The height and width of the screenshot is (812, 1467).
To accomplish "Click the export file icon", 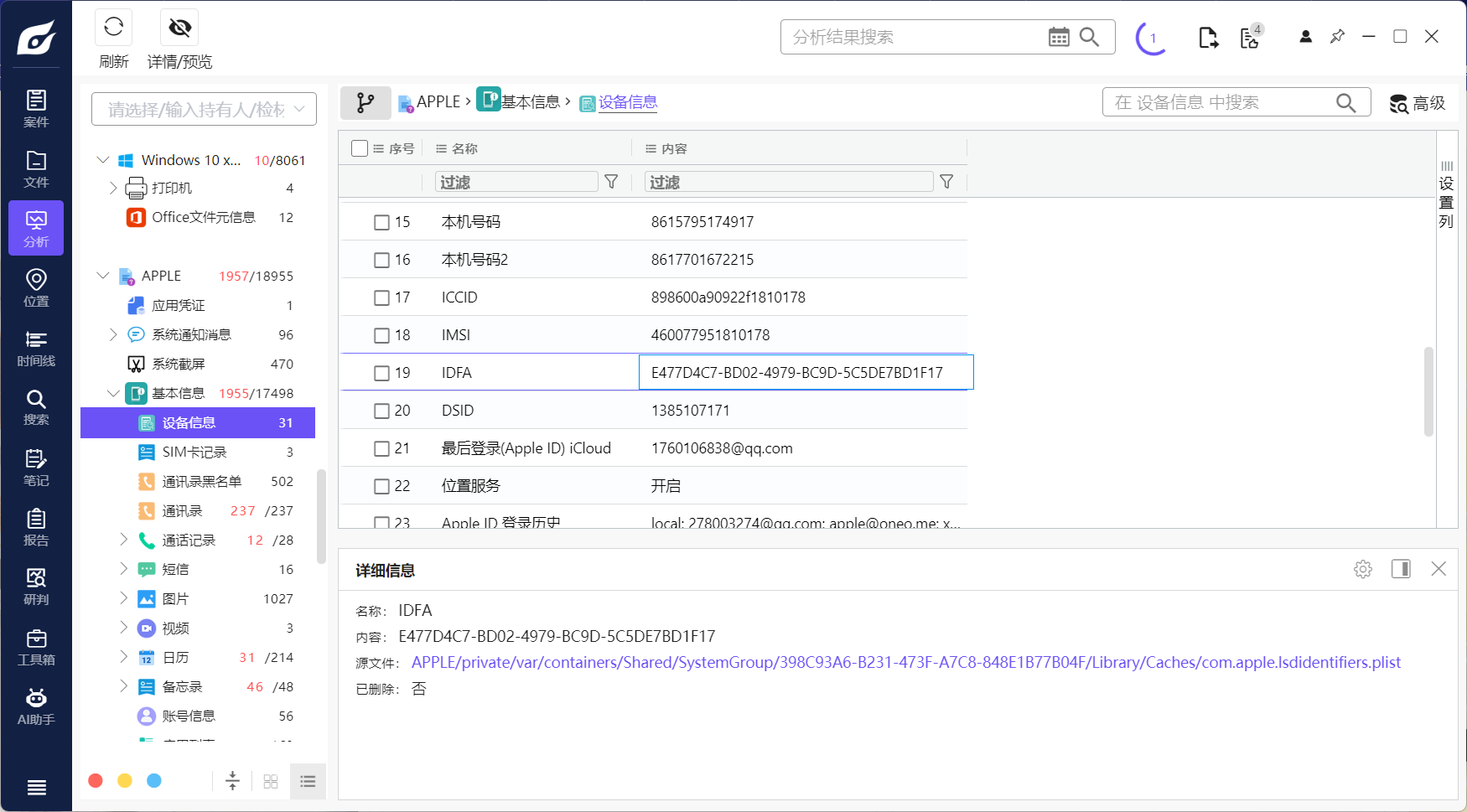I will click(1208, 38).
